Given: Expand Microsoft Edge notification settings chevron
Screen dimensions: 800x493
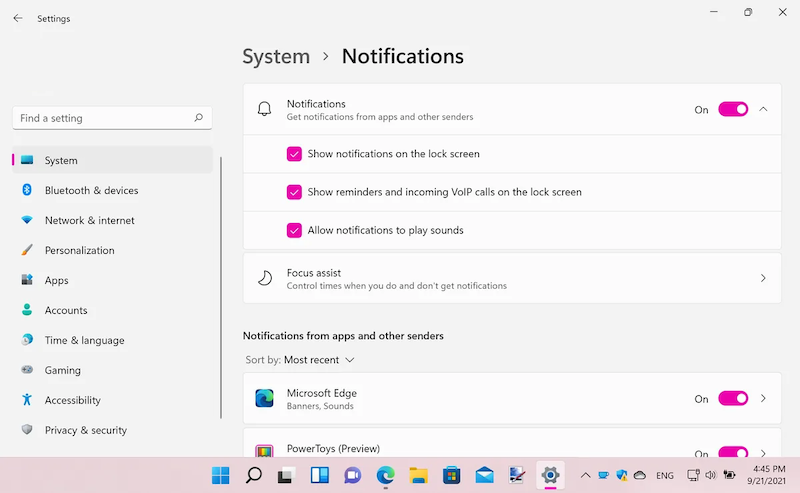Looking at the screenshot, I should coord(764,399).
